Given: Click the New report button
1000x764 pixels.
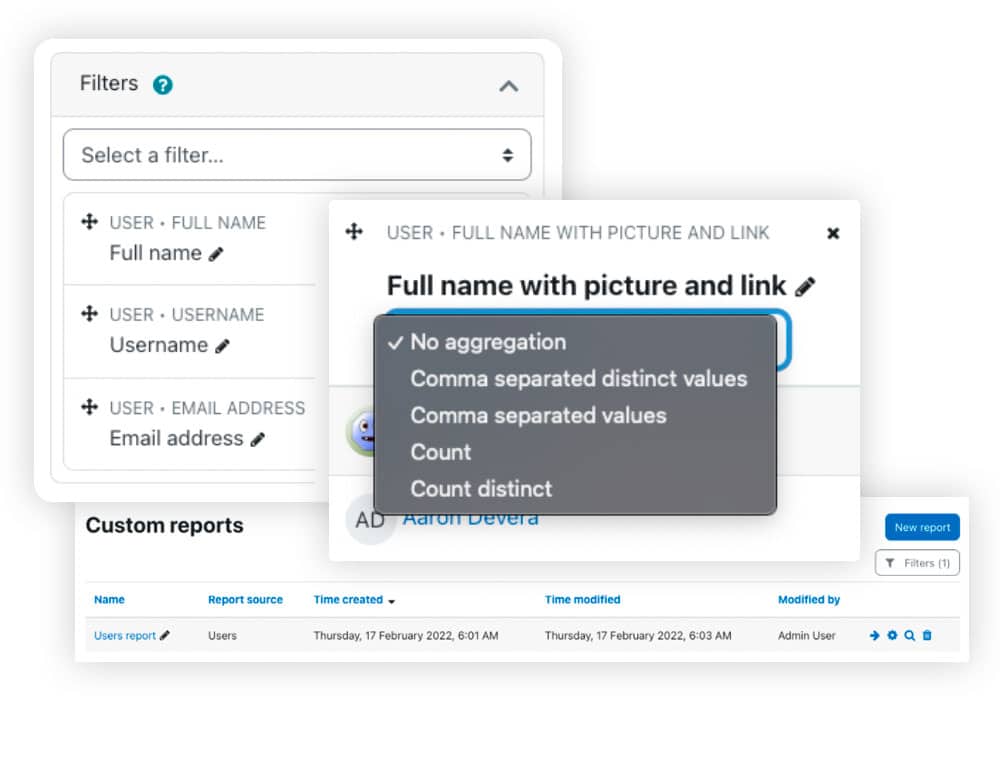Looking at the screenshot, I should (921, 527).
